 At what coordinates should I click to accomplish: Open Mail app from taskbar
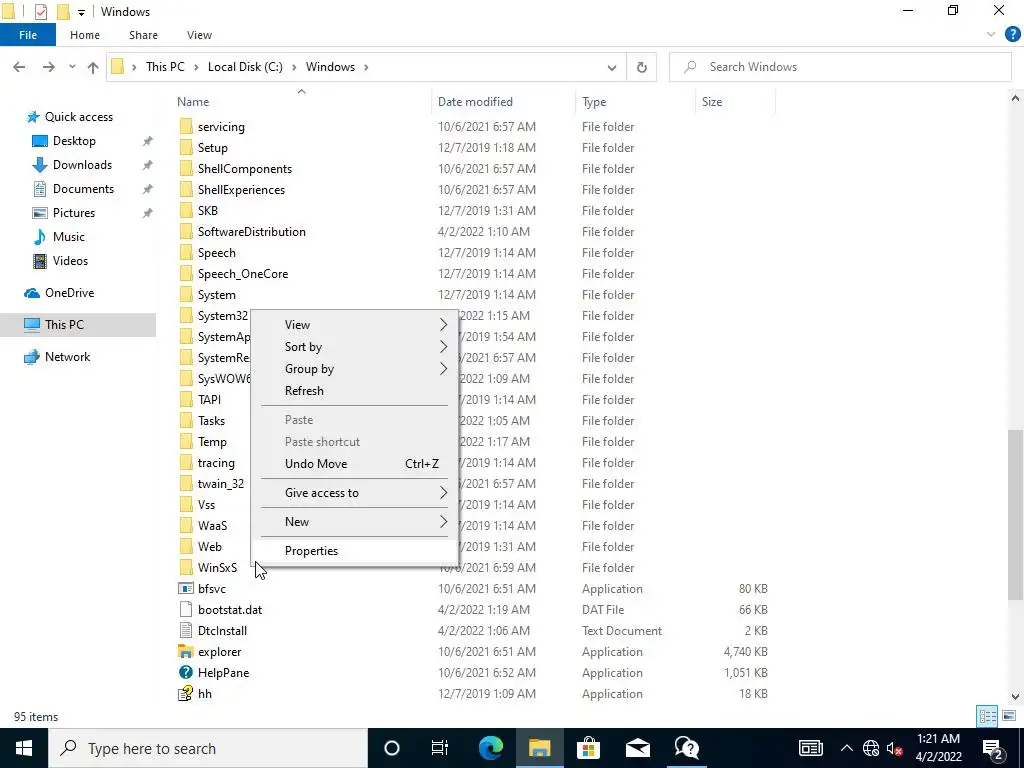(x=637, y=748)
